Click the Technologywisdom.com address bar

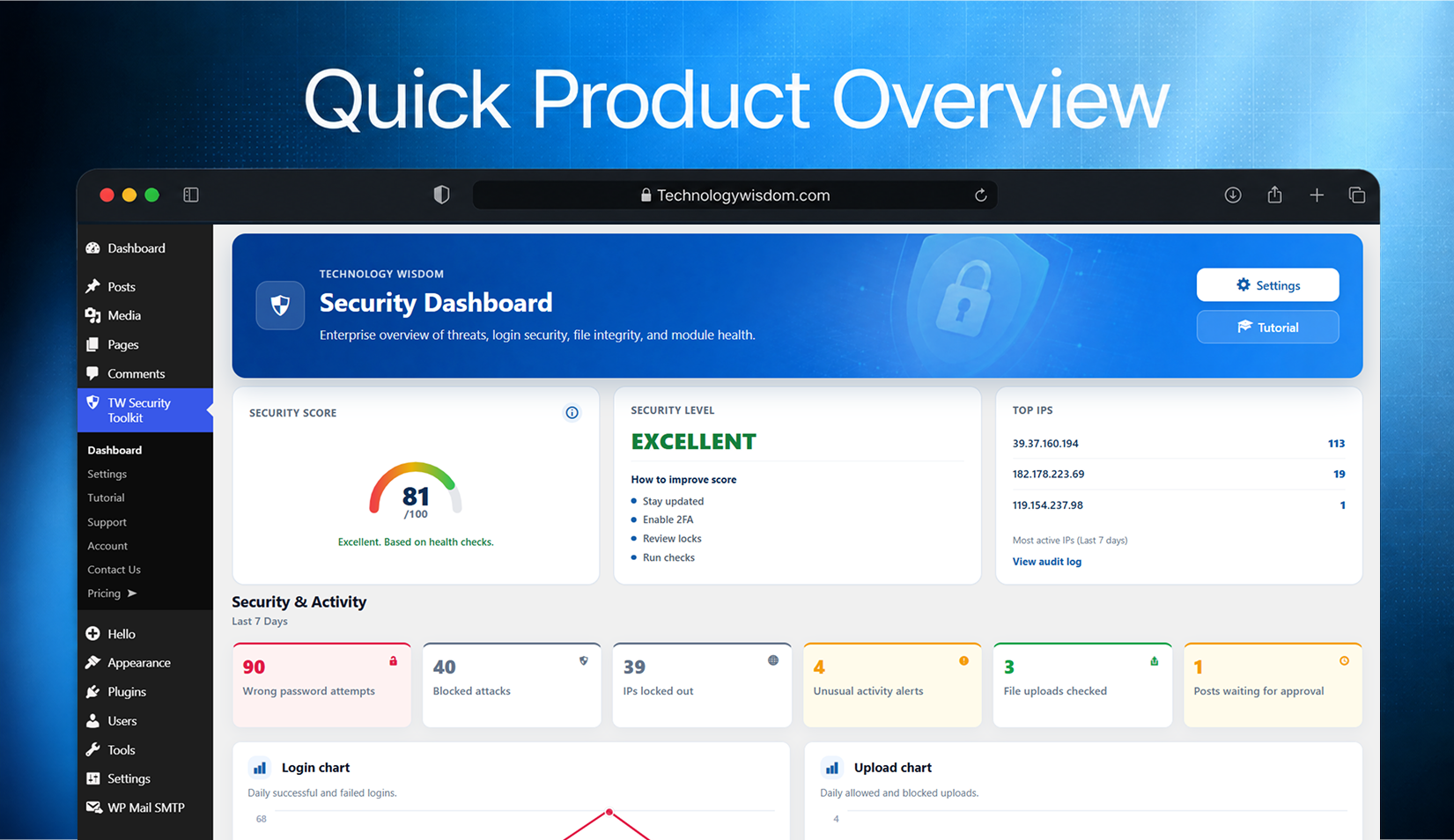coord(734,195)
